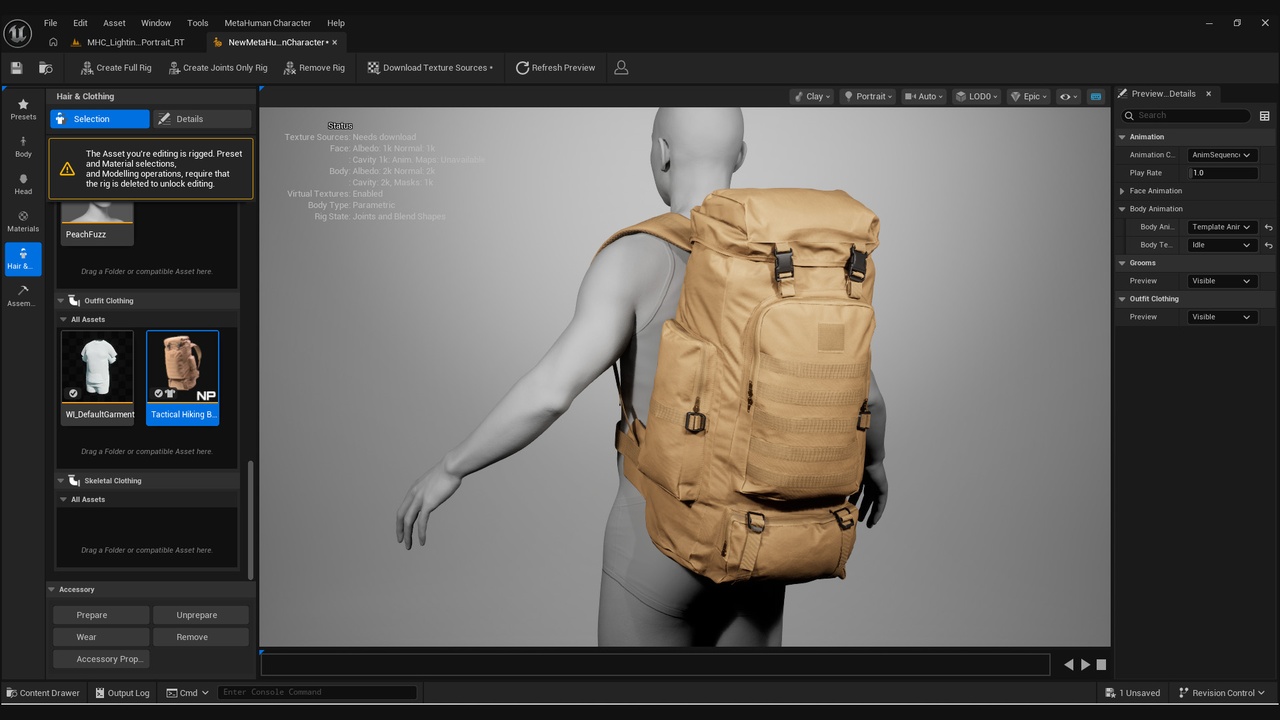Viewport: 1280px width, 720px height.
Task: Open the Content Drawer
Action: click(x=43, y=693)
